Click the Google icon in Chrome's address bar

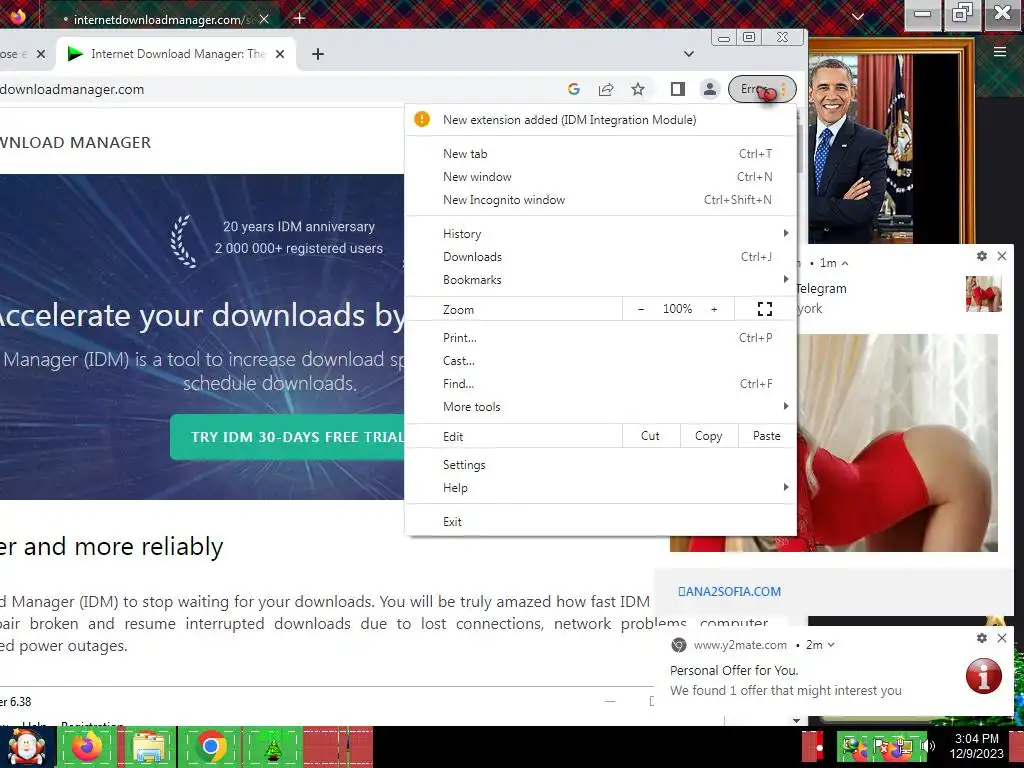(x=573, y=89)
